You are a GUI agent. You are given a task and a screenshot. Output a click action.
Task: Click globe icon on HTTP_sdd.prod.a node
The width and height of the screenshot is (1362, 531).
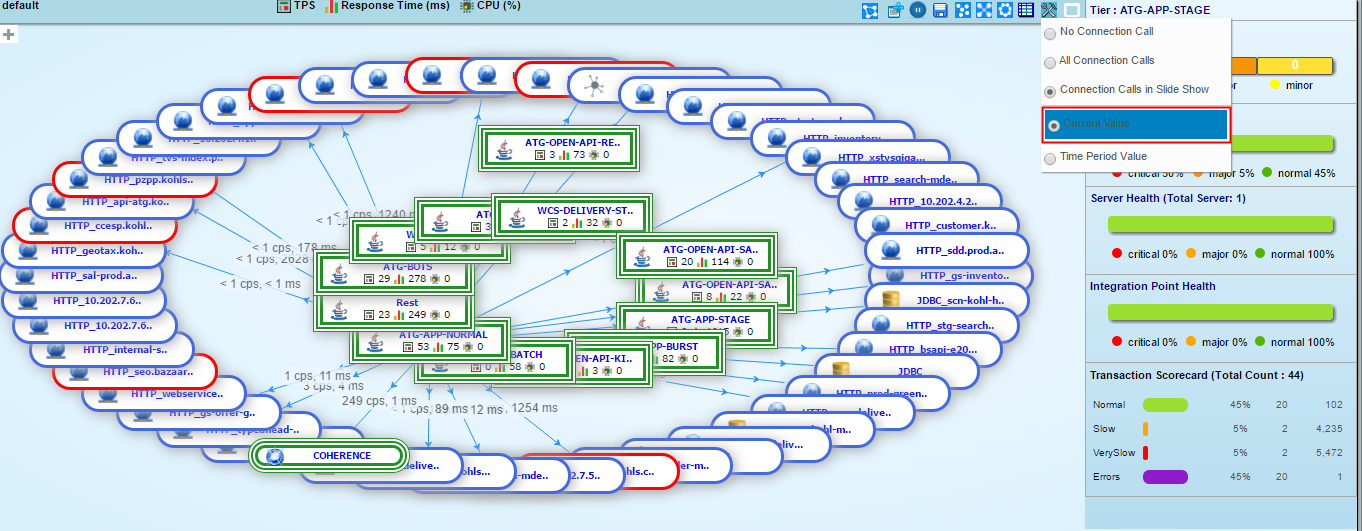892,250
